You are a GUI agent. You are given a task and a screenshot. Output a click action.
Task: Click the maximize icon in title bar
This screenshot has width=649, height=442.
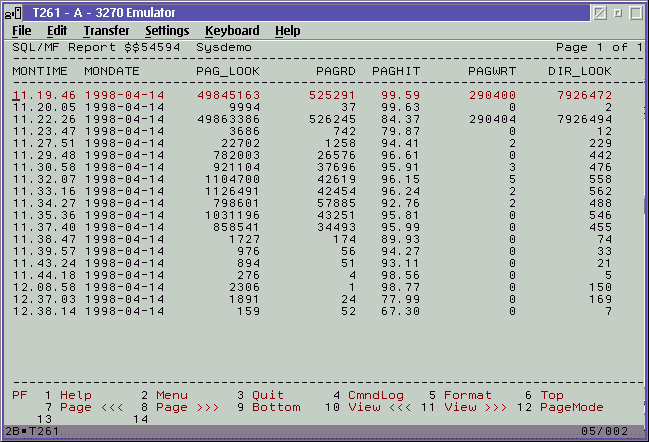pos(636,13)
